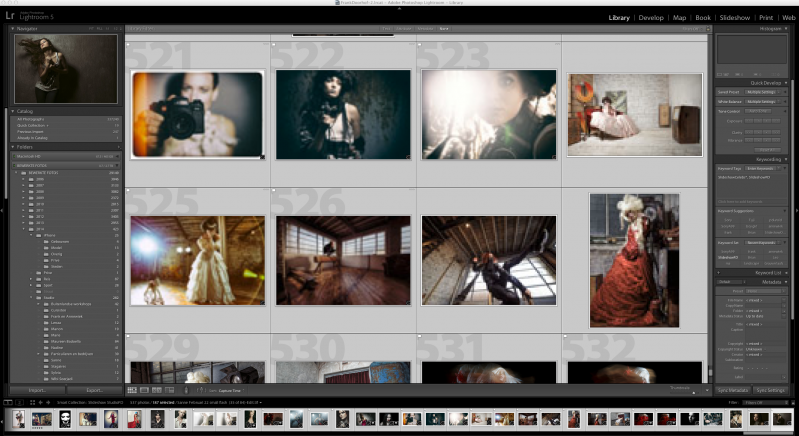Viewport: 799px width, 436px height.
Task: Click the filmstrip grid shortcut icon
Action: point(33,402)
